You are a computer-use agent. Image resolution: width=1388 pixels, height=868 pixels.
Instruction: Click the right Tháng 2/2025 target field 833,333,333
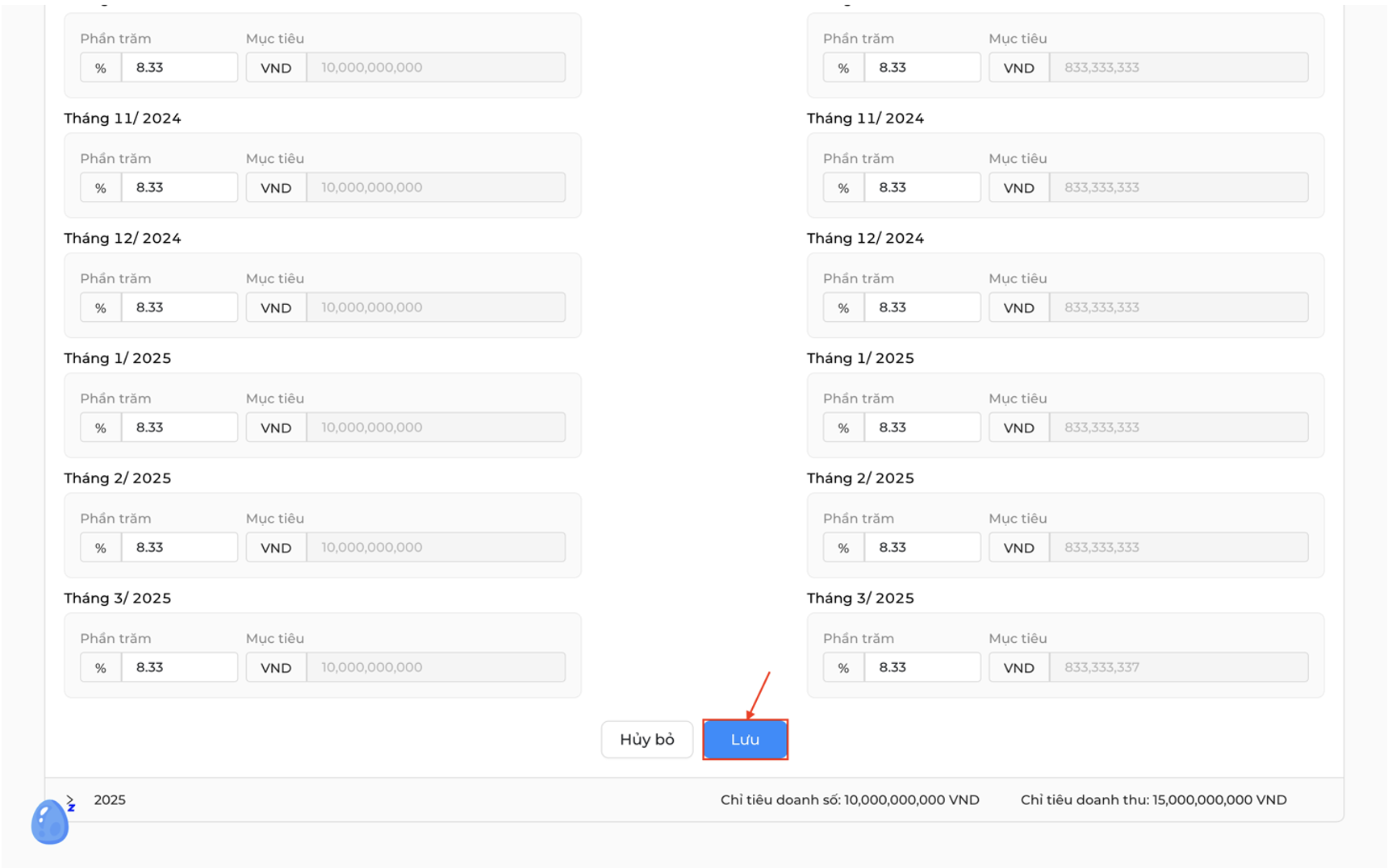click(x=1179, y=547)
